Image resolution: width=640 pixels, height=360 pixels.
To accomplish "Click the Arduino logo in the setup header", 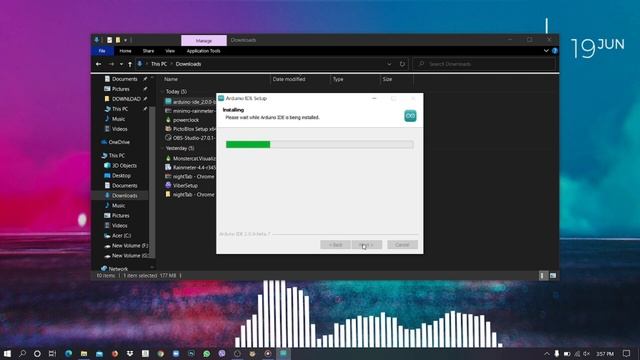I will [410, 116].
